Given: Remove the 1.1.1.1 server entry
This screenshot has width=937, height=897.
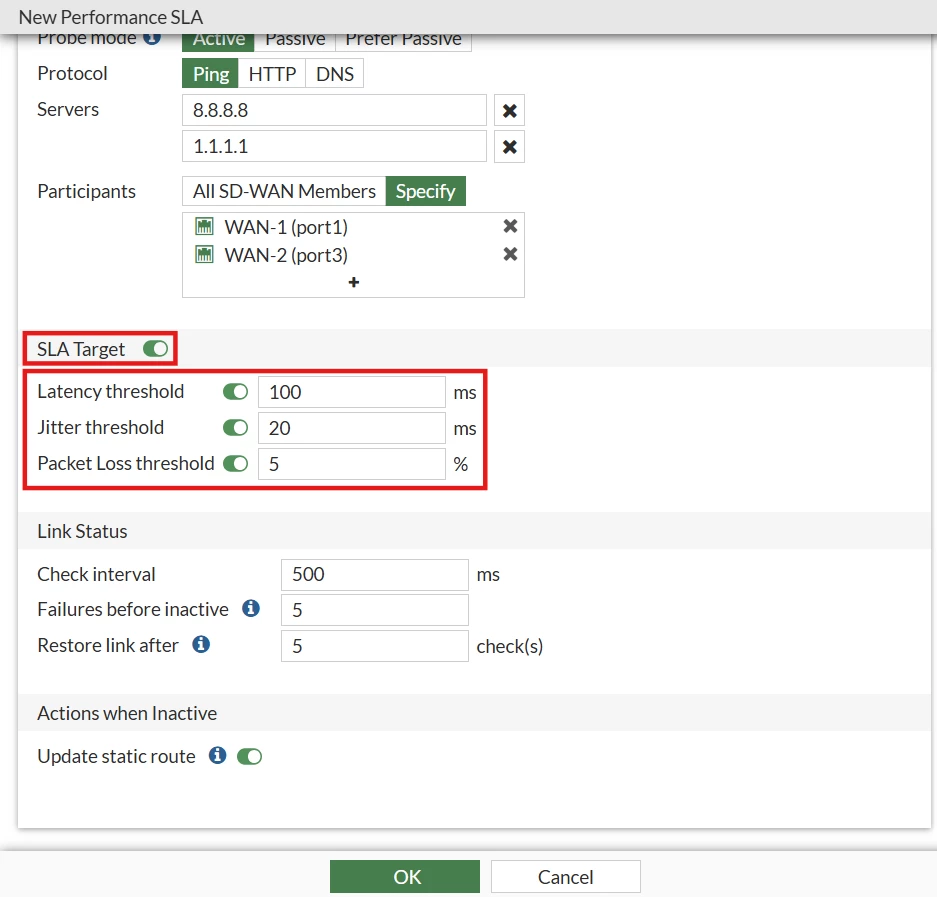Looking at the screenshot, I should [509, 146].
